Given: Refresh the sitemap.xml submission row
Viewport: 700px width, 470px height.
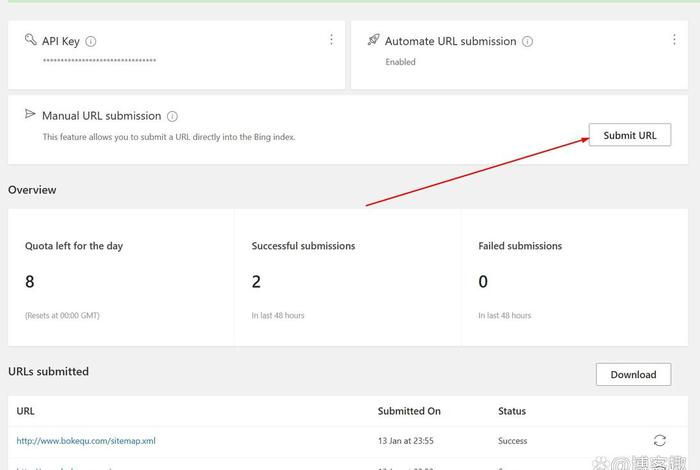Looking at the screenshot, I should coord(659,440).
